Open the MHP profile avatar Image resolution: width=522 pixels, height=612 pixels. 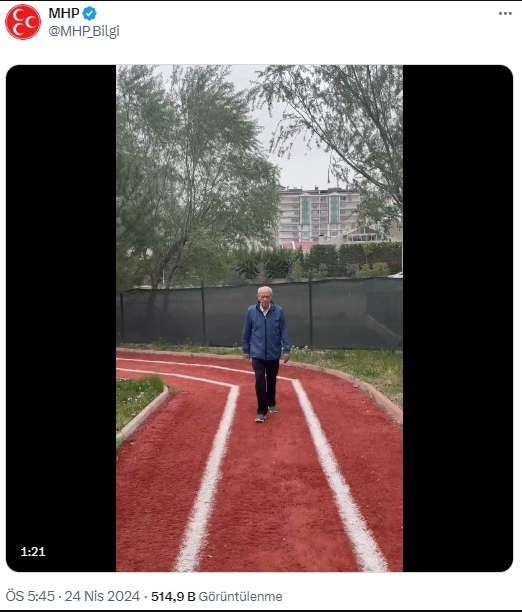(x=23, y=22)
